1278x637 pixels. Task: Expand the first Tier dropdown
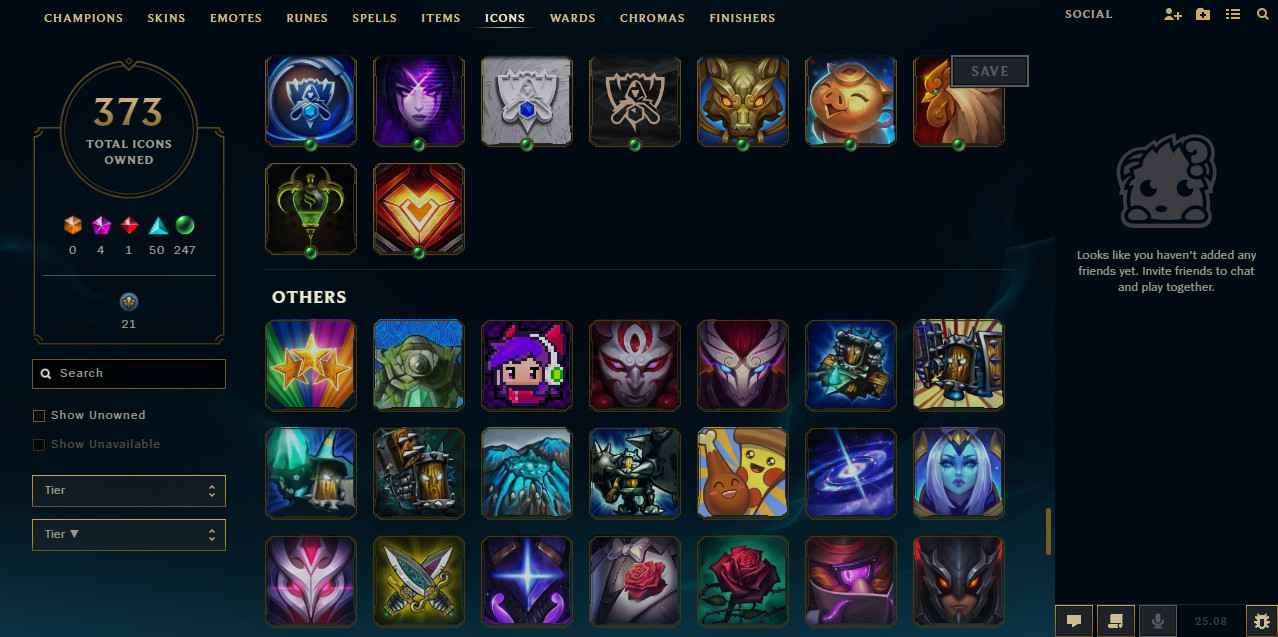coord(129,491)
